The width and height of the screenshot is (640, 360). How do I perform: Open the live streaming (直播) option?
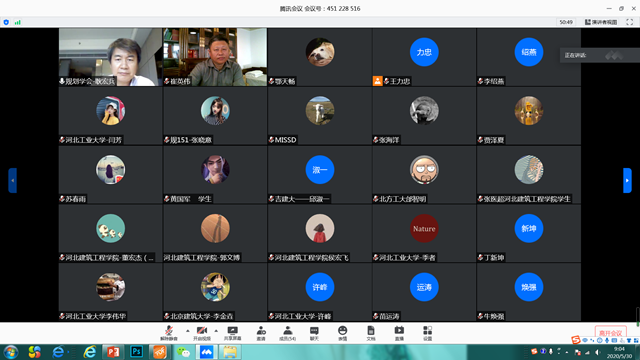(399, 333)
